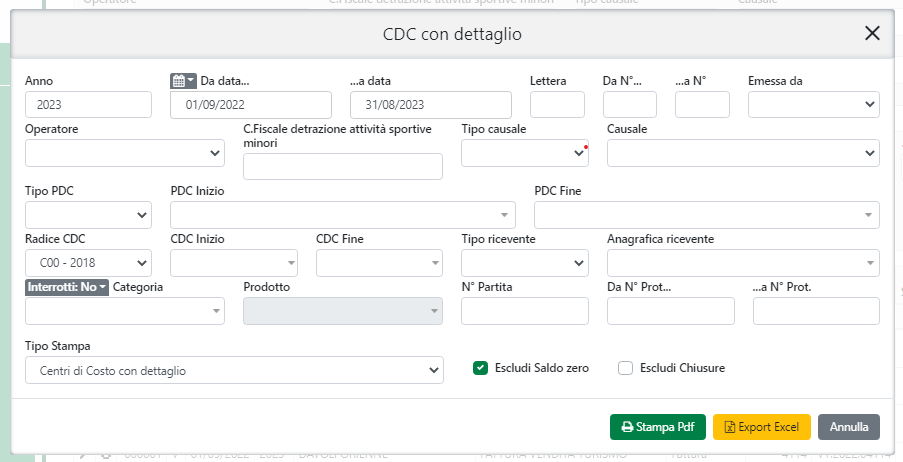
Task: Toggle the Interrotti: No filter button
Action: tap(66, 287)
